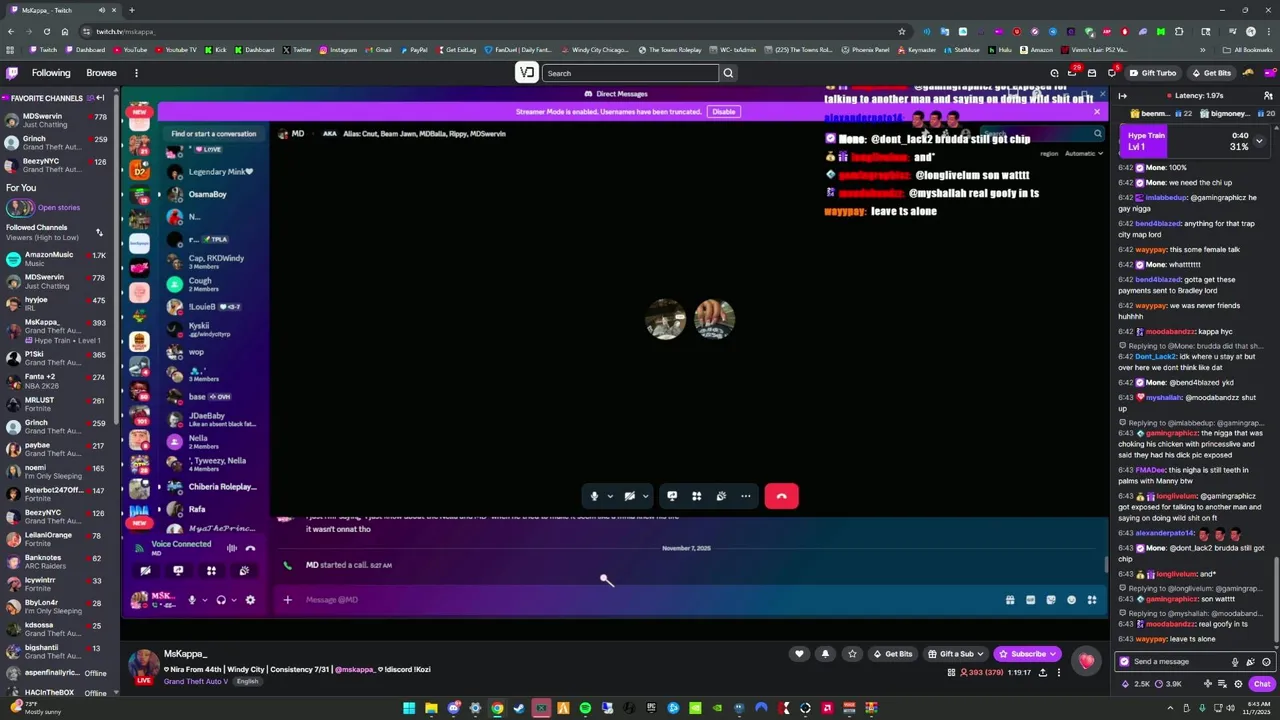Expand the Hype Train chevron
The image size is (1280, 720).
click(1259, 141)
